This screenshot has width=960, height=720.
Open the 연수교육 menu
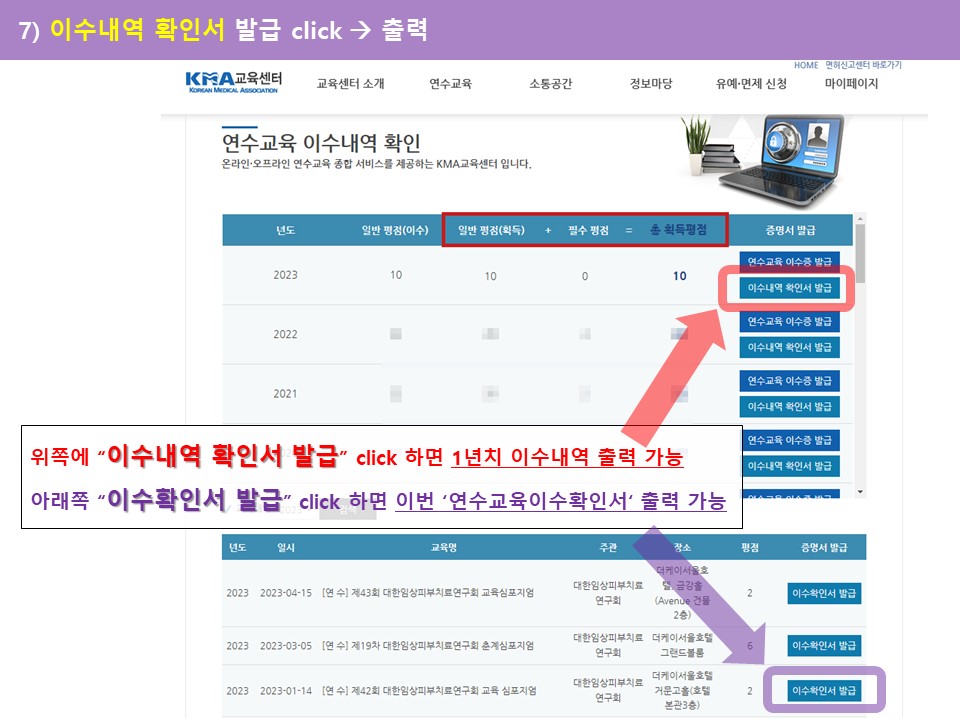point(450,84)
